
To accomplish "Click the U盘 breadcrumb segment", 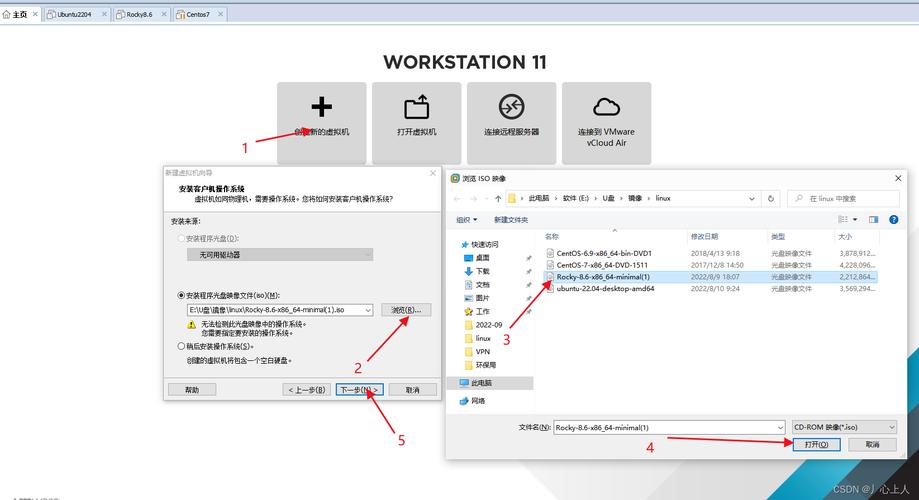I will [608, 199].
